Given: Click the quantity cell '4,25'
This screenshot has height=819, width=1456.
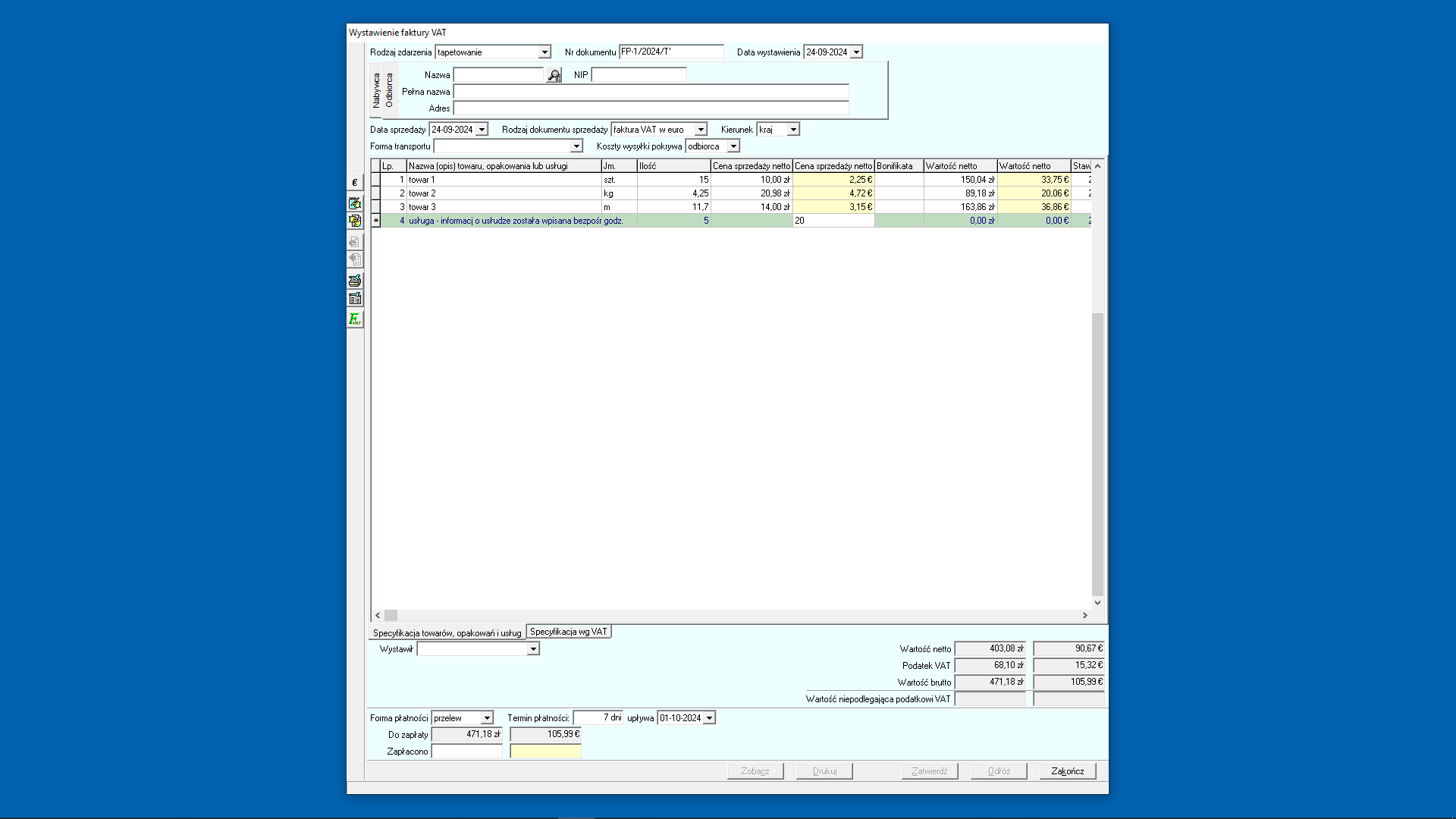Looking at the screenshot, I should (x=674, y=193).
